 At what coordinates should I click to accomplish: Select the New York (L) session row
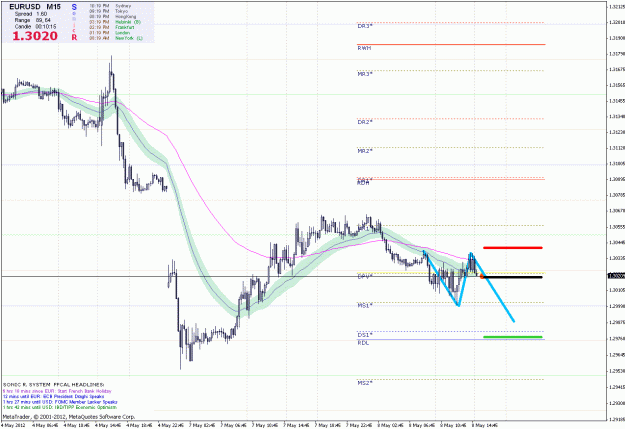pos(116,38)
